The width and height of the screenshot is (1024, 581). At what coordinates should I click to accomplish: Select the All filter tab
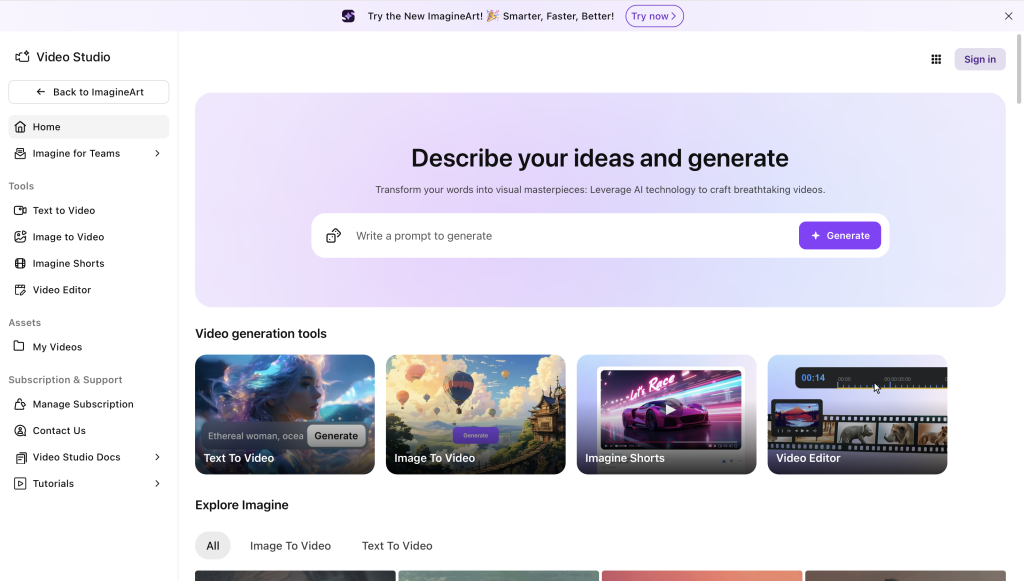(x=213, y=546)
